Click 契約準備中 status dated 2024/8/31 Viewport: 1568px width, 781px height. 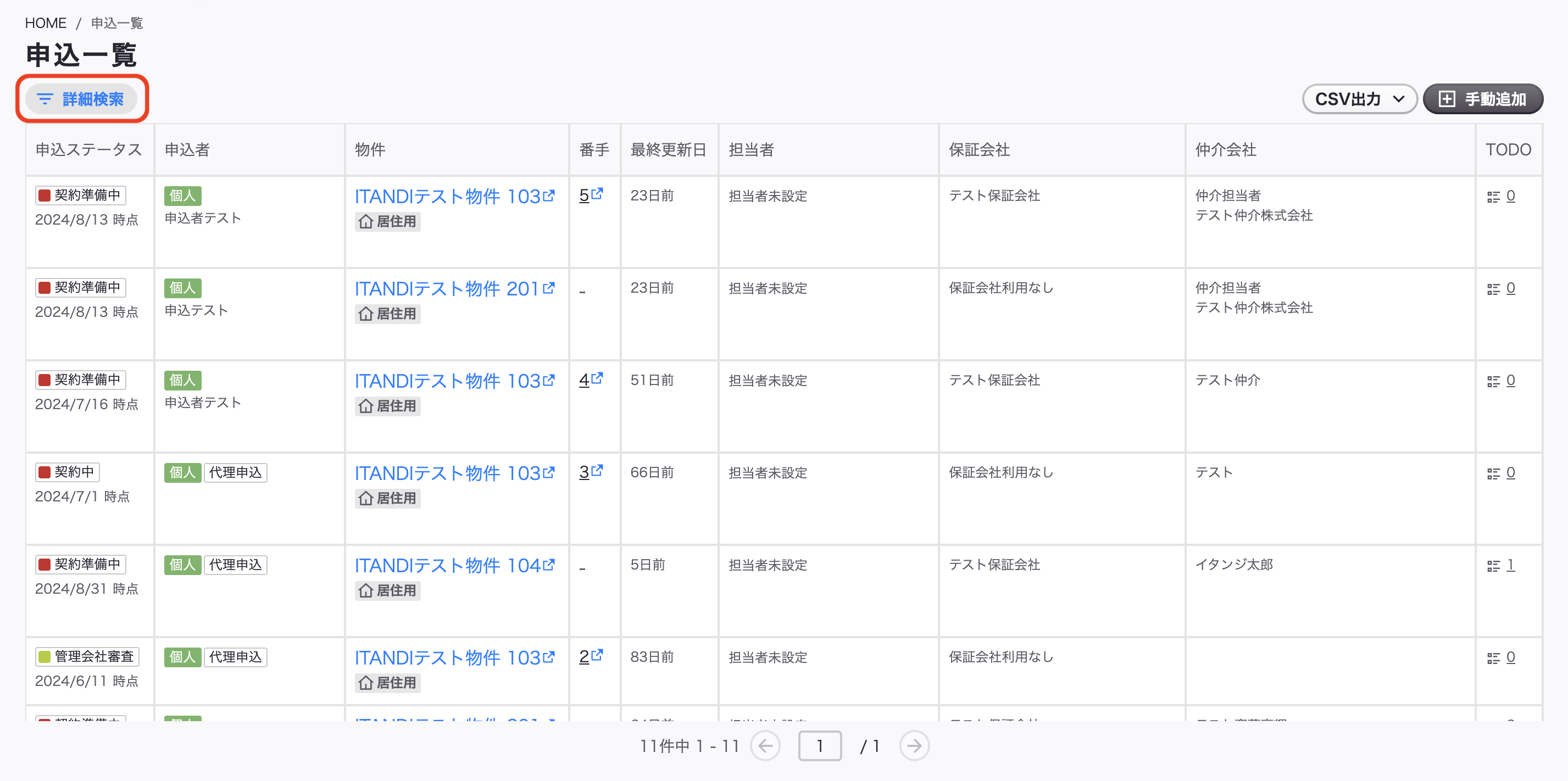[80, 564]
